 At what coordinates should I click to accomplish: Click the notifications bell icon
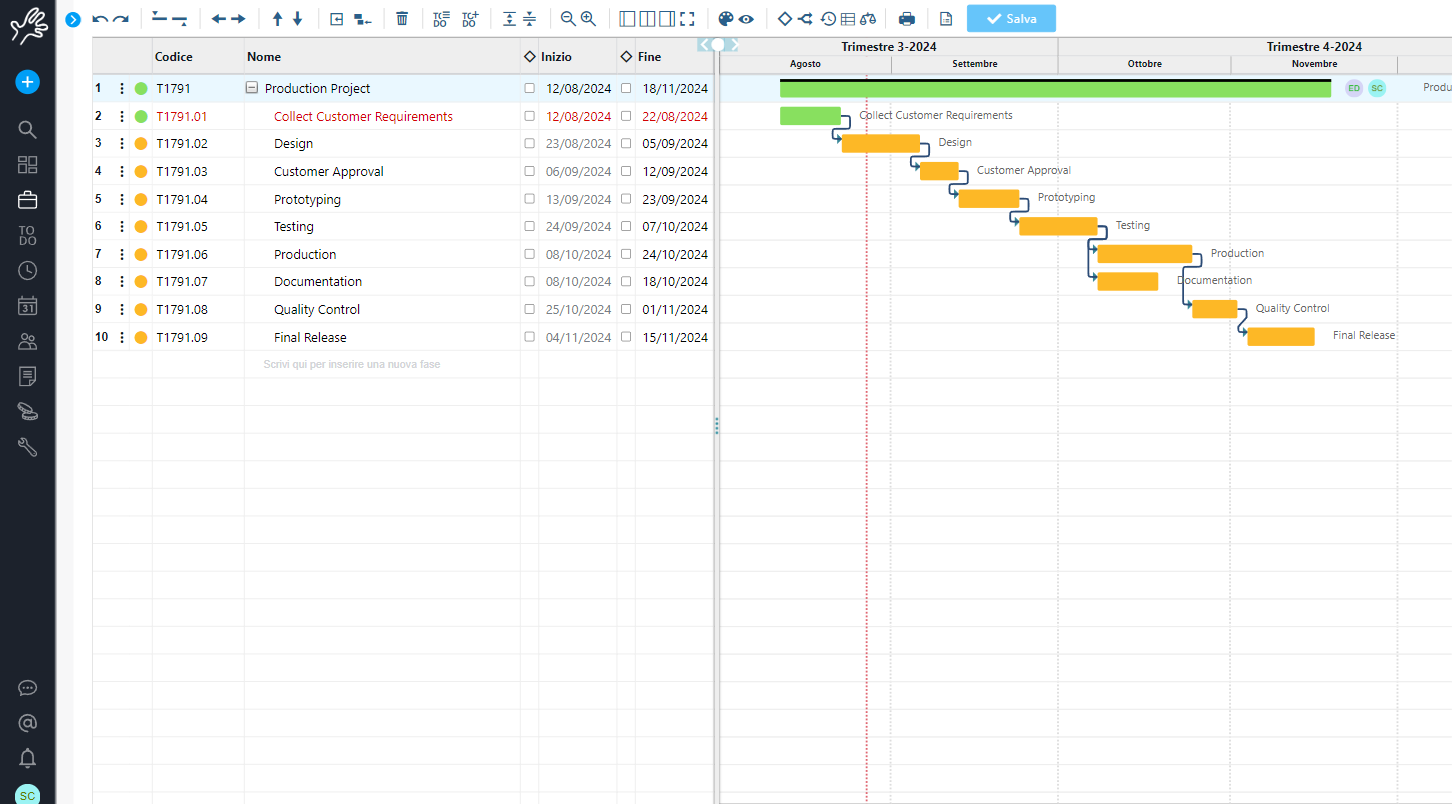point(28,758)
